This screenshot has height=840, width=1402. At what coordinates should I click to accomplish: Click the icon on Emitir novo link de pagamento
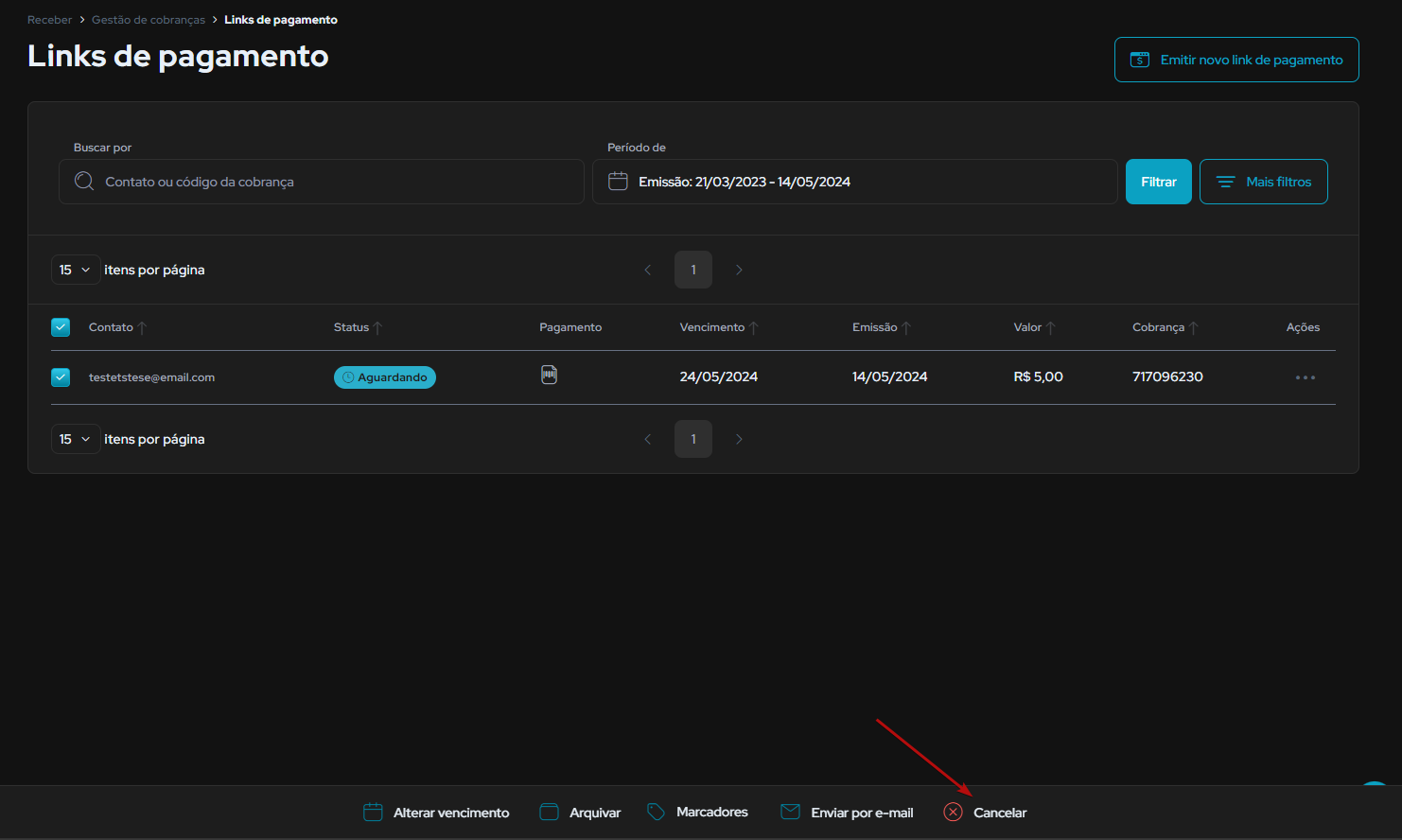pos(1140,60)
